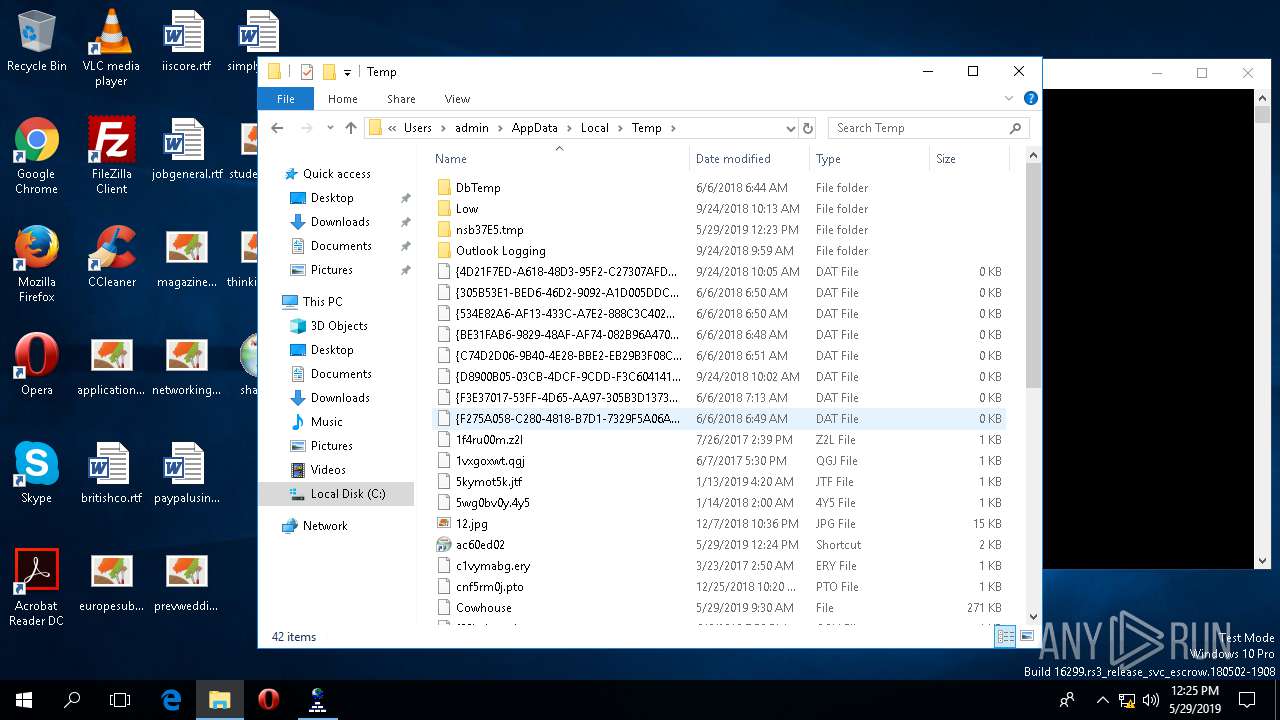Select Music in navigation pane
The image size is (1280, 720).
click(x=327, y=422)
